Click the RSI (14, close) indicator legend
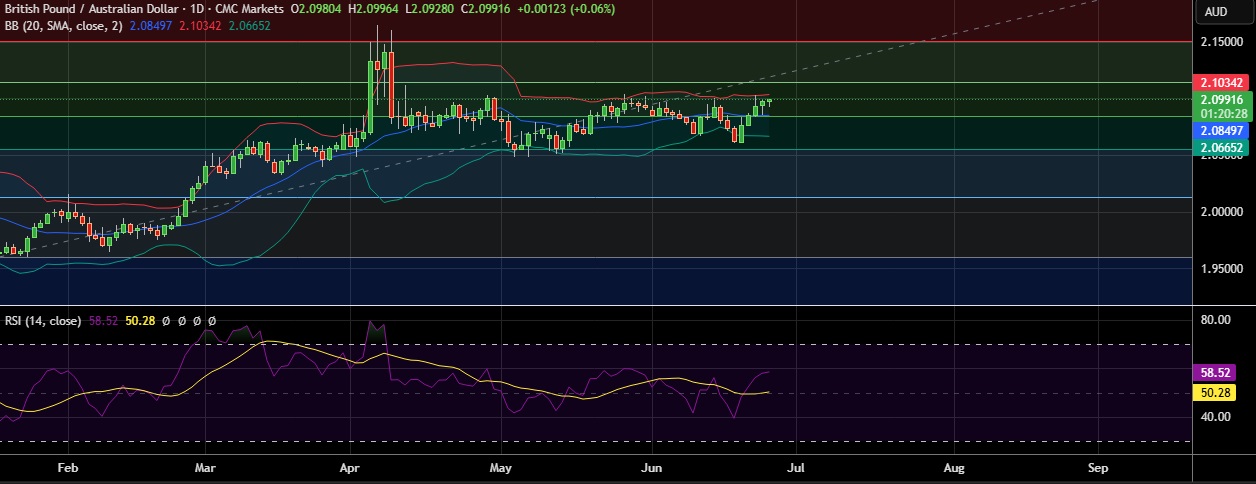Screen dimensions: 1256x484 (41, 321)
